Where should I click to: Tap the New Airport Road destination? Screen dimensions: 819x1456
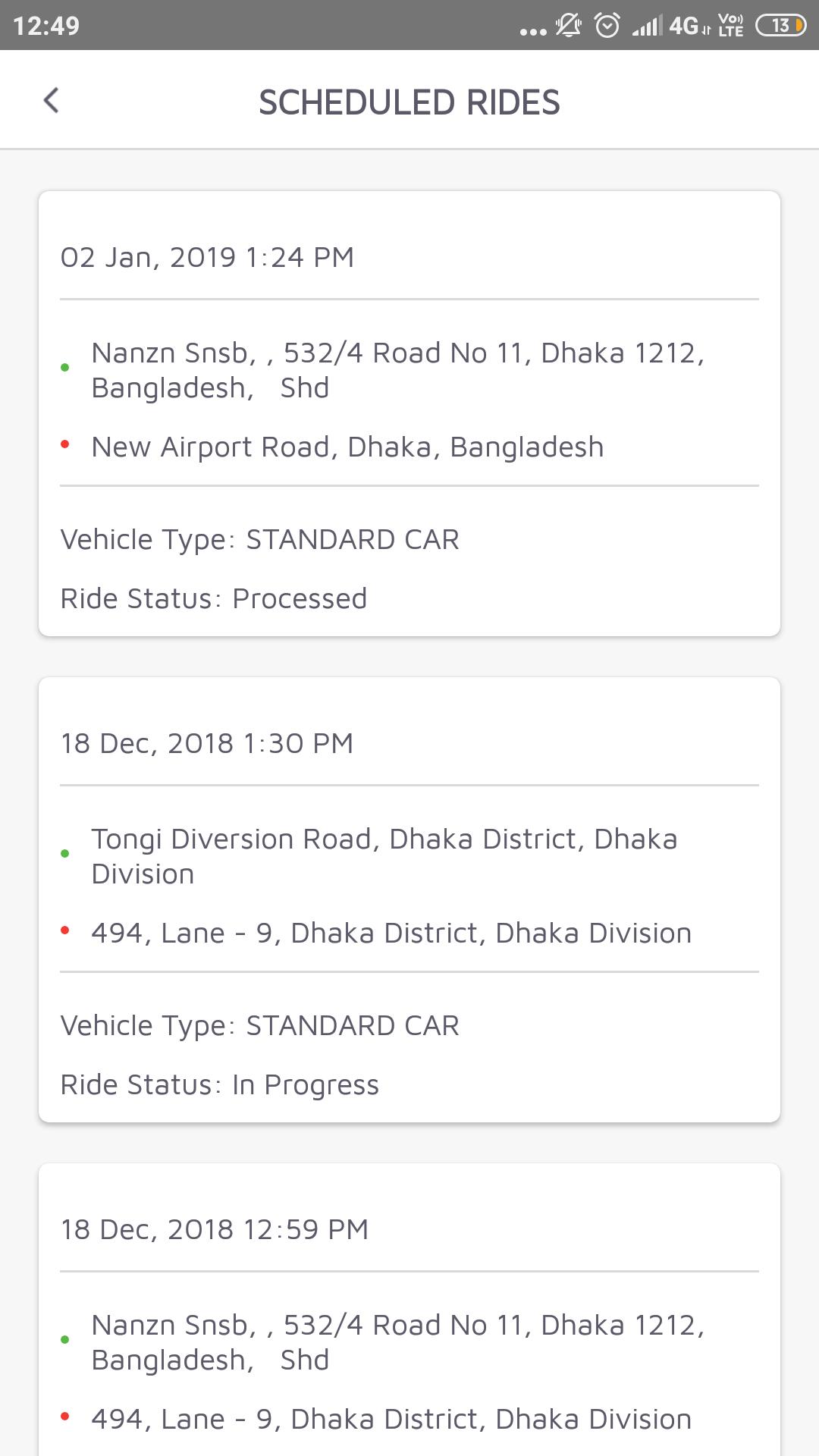pyautogui.click(x=347, y=447)
